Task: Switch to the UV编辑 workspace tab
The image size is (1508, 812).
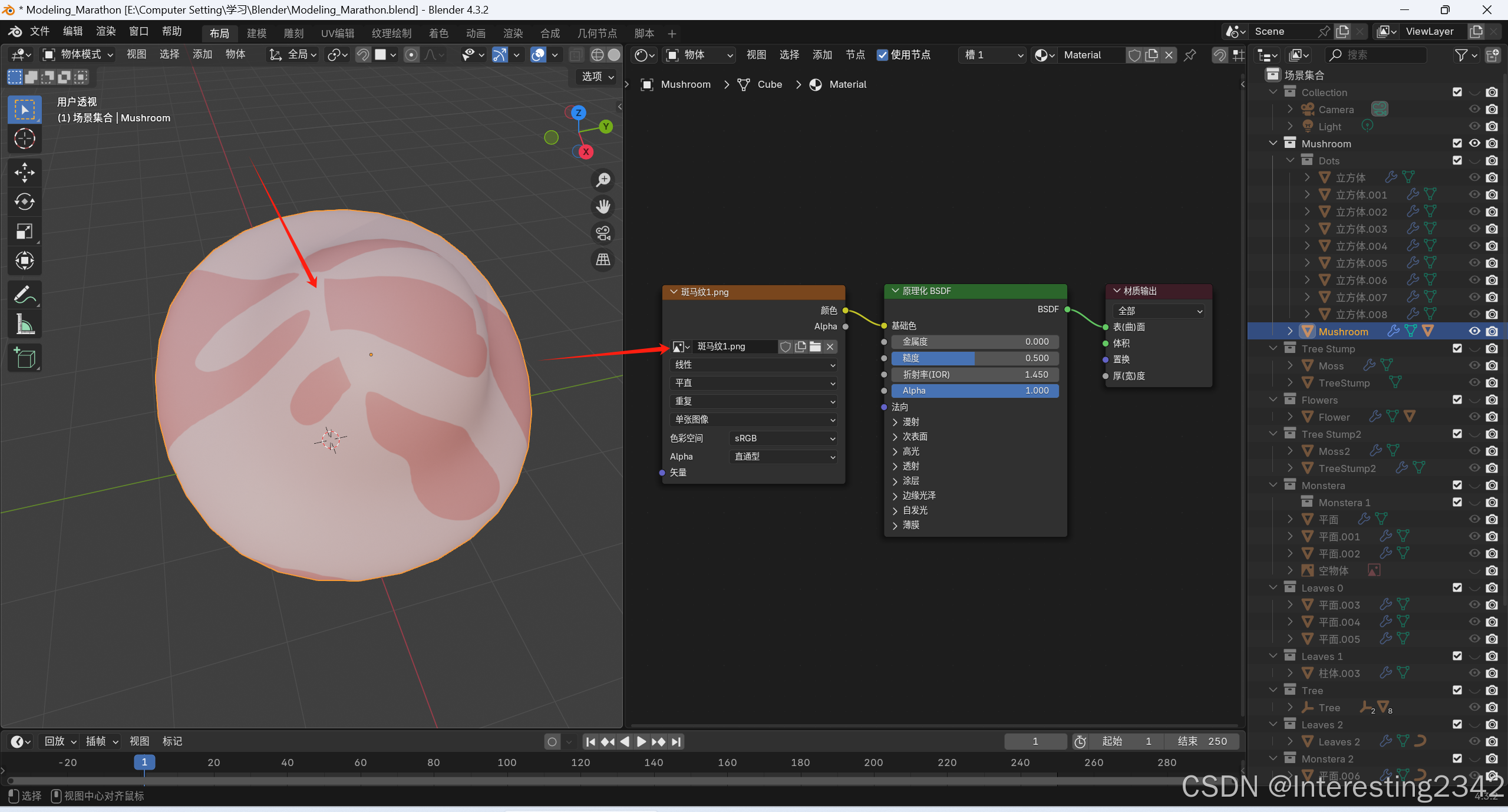Action: pyautogui.click(x=337, y=34)
